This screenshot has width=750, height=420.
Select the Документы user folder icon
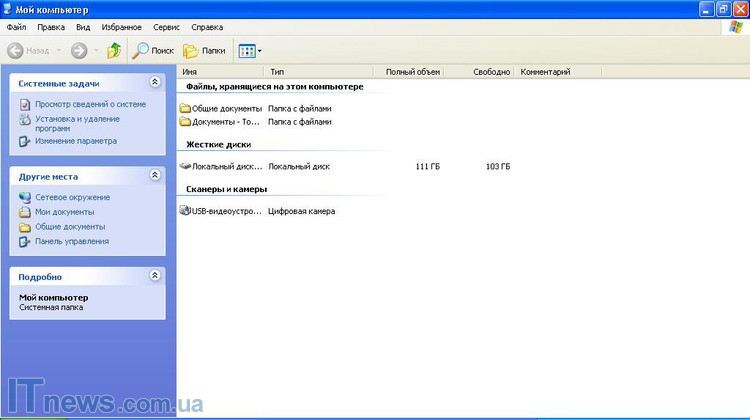click(x=185, y=121)
